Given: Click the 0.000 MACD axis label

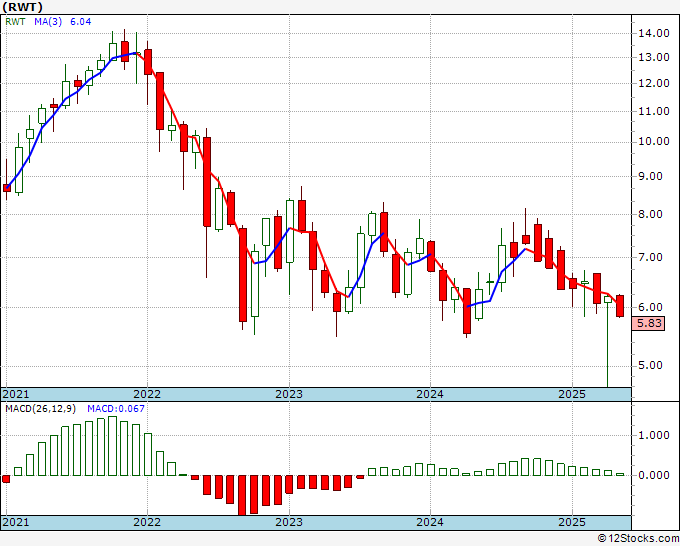Looking at the screenshot, I should coord(654,475).
